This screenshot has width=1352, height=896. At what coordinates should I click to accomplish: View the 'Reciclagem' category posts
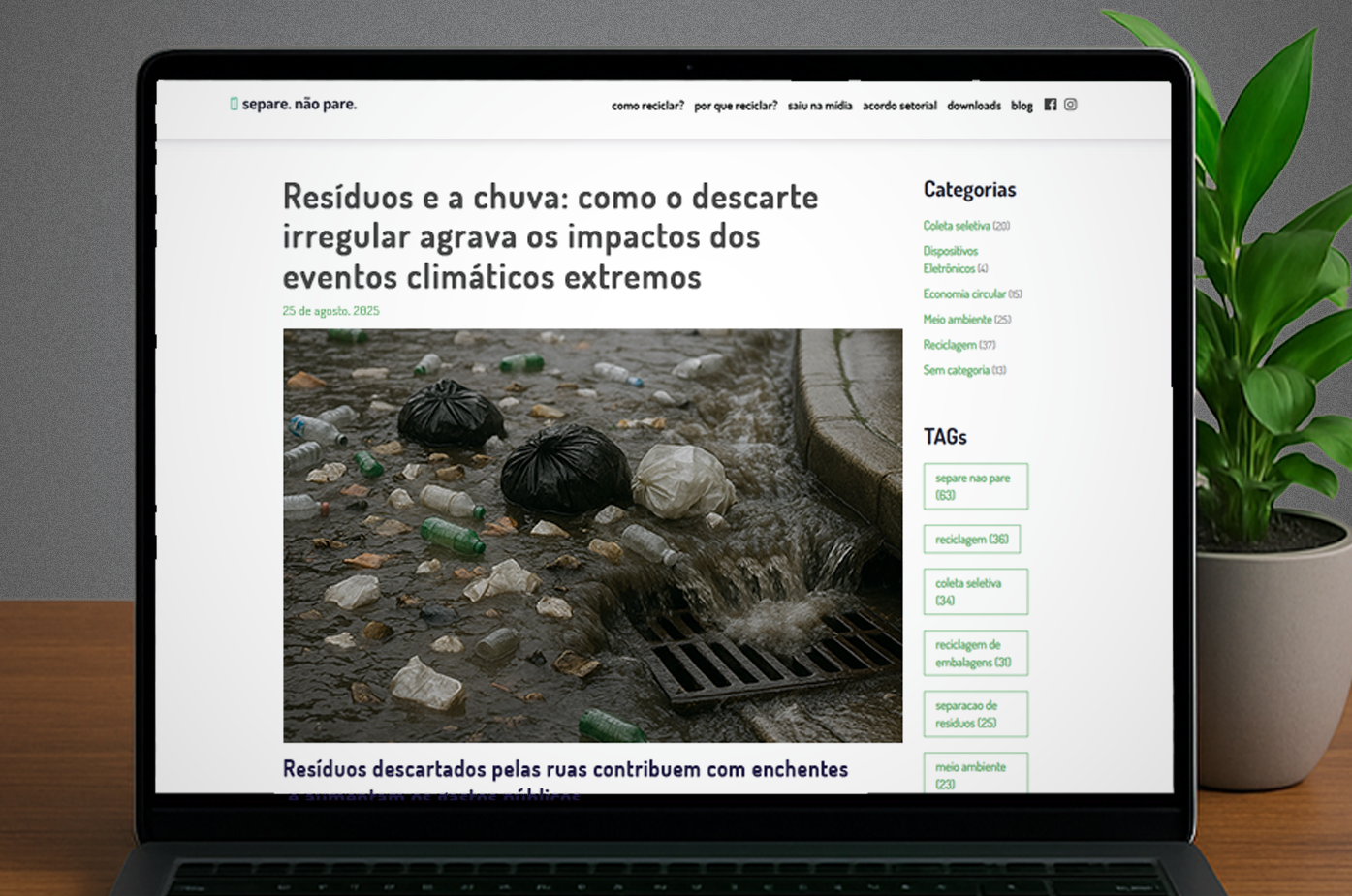(x=950, y=345)
